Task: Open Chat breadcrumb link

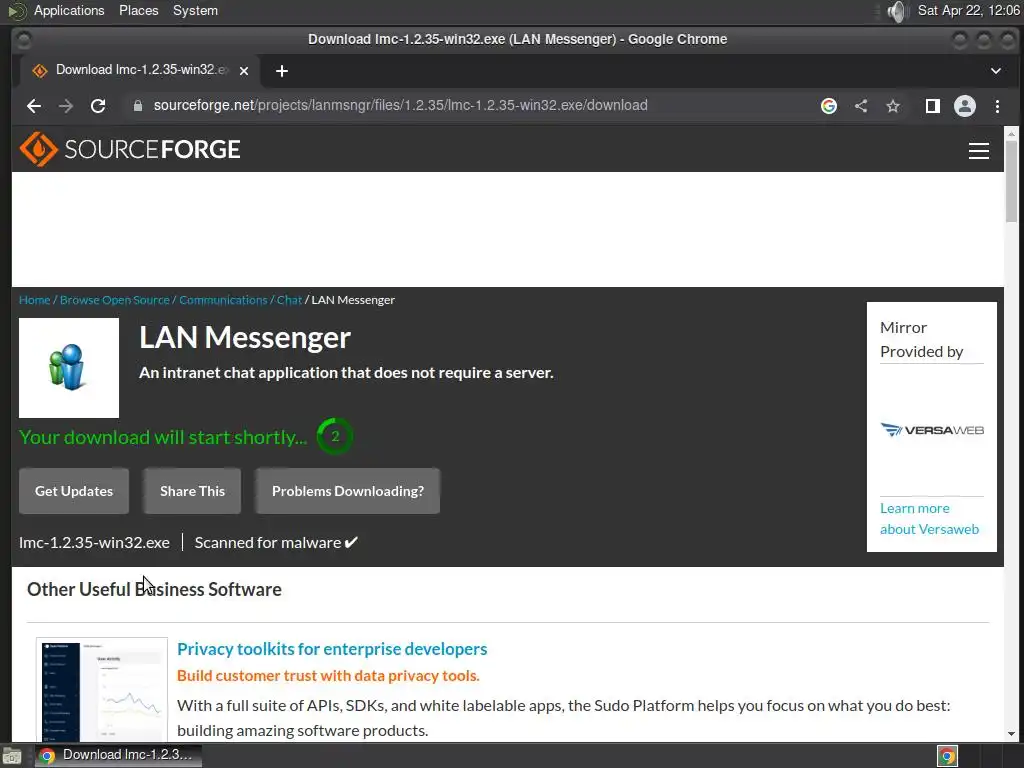Action: [x=289, y=300]
